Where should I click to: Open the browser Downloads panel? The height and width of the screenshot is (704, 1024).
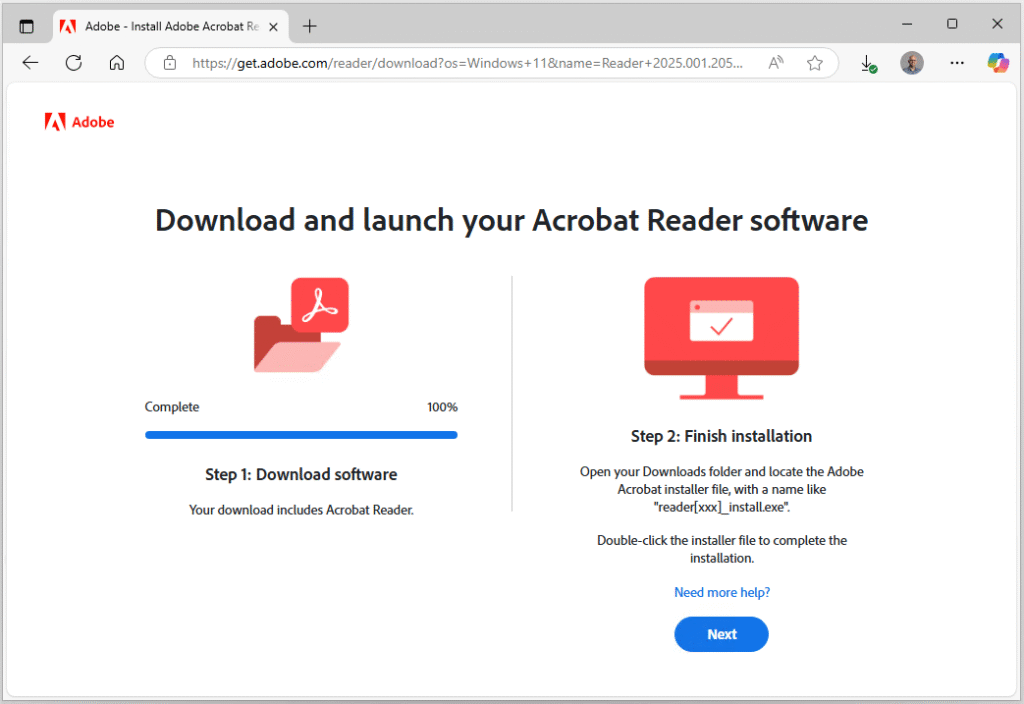[x=868, y=63]
